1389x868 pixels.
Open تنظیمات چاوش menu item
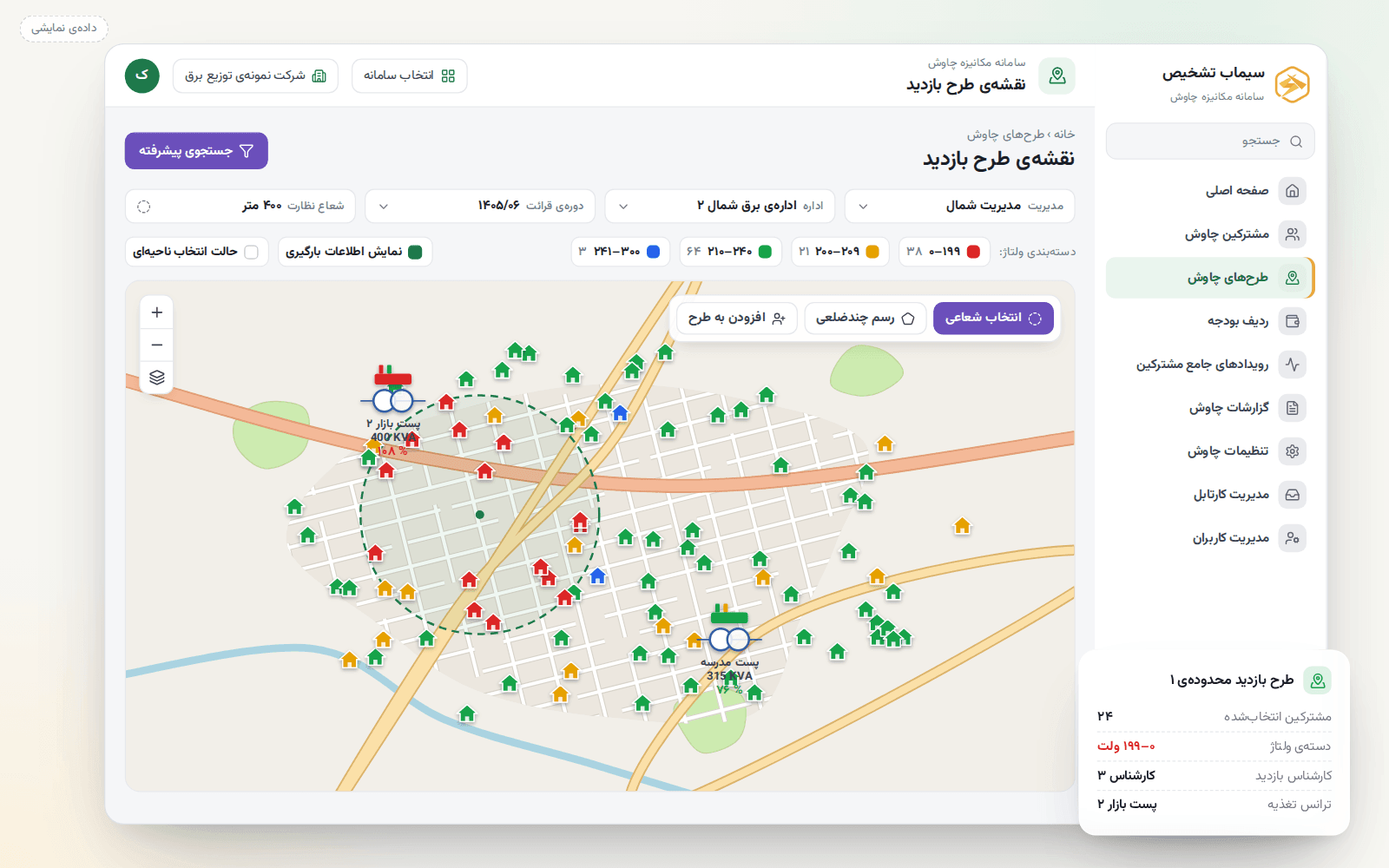[x=1210, y=451]
